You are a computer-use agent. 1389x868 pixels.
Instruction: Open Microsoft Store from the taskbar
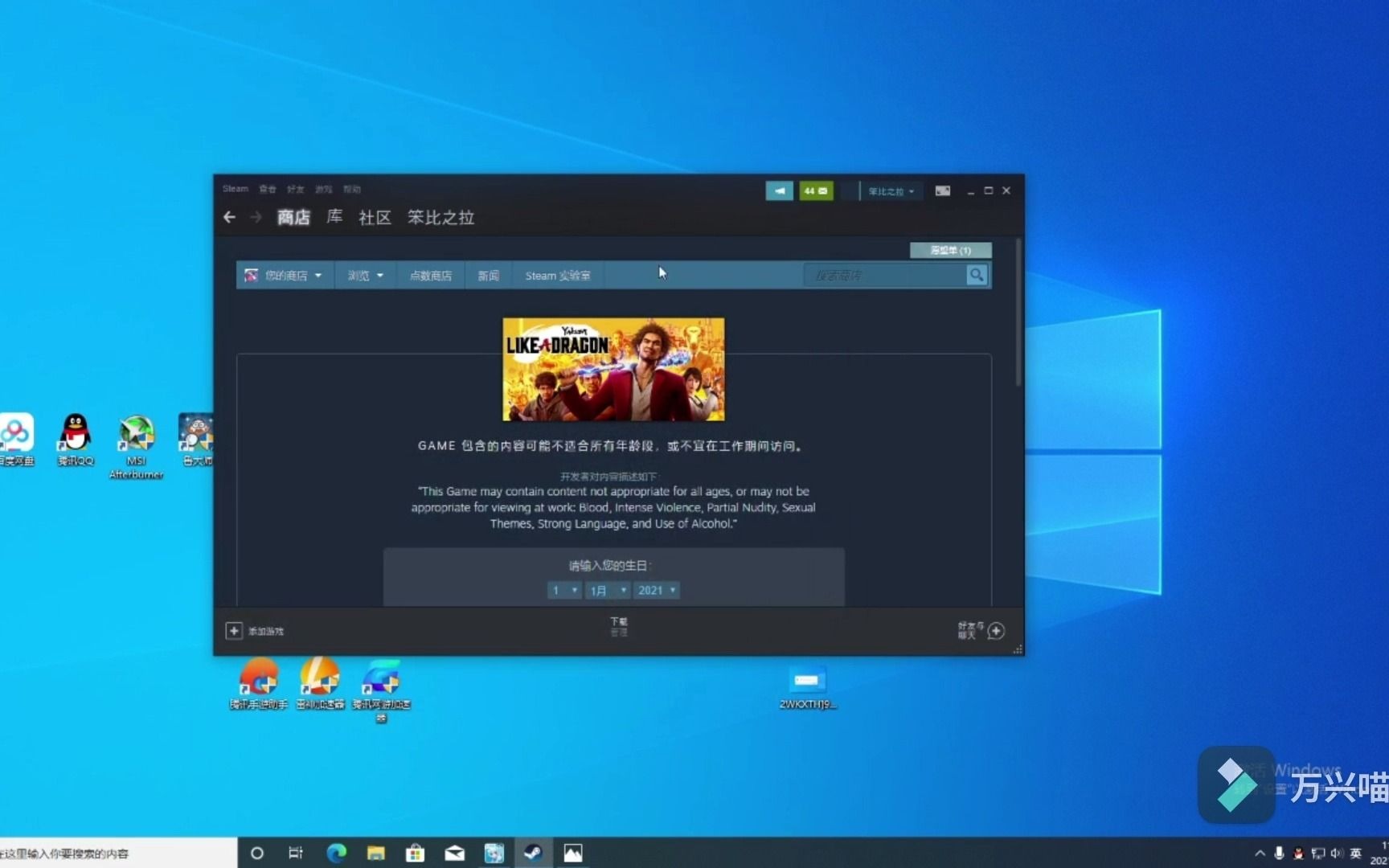(415, 853)
